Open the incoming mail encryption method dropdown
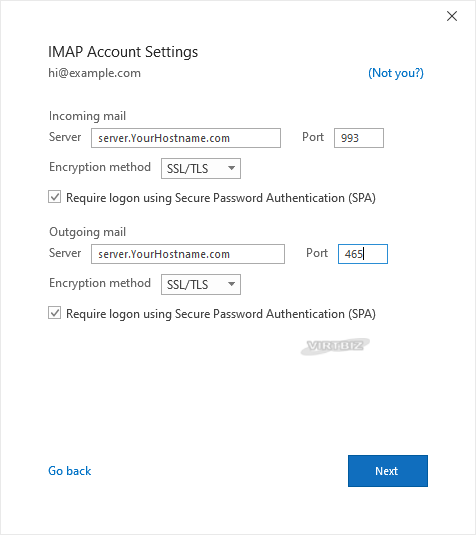 201,168
